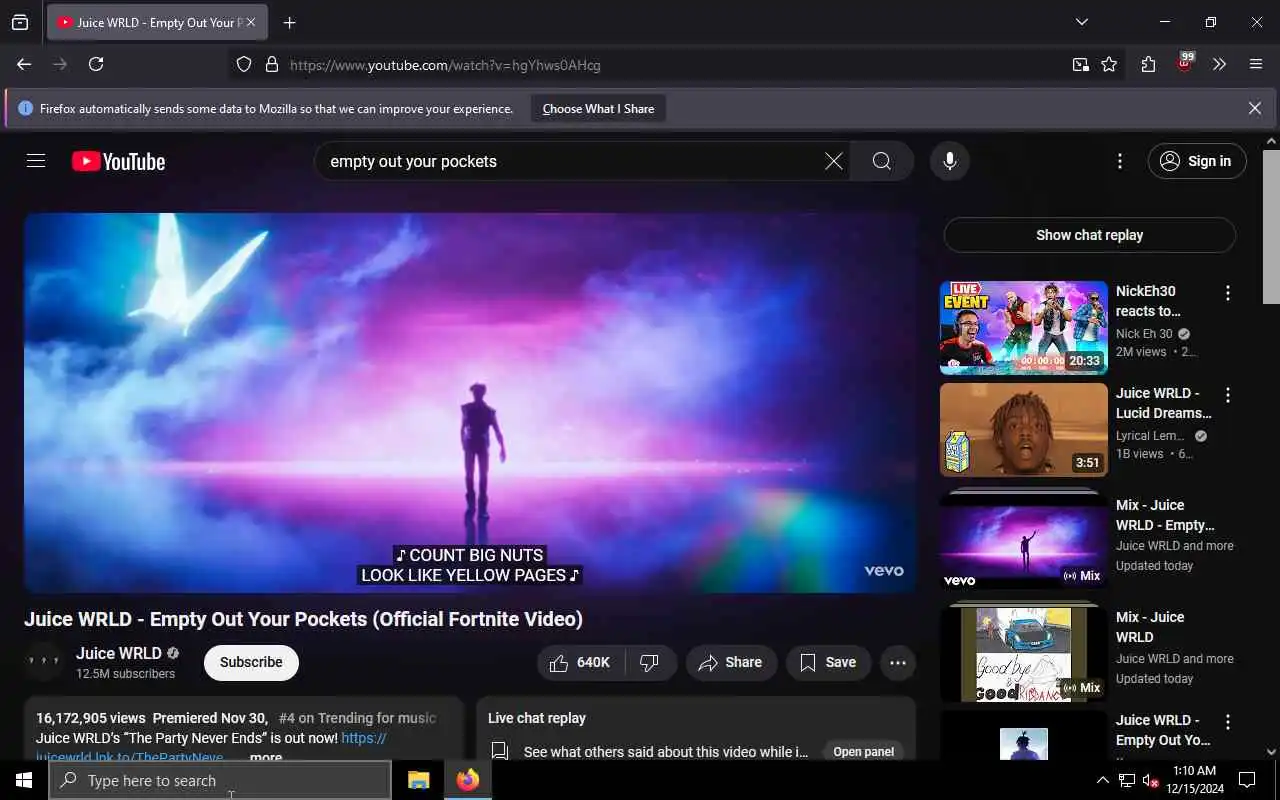Open Juice WRLD channel avatar
The width and height of the screenshot is (1280, 800).
[44, 662]
